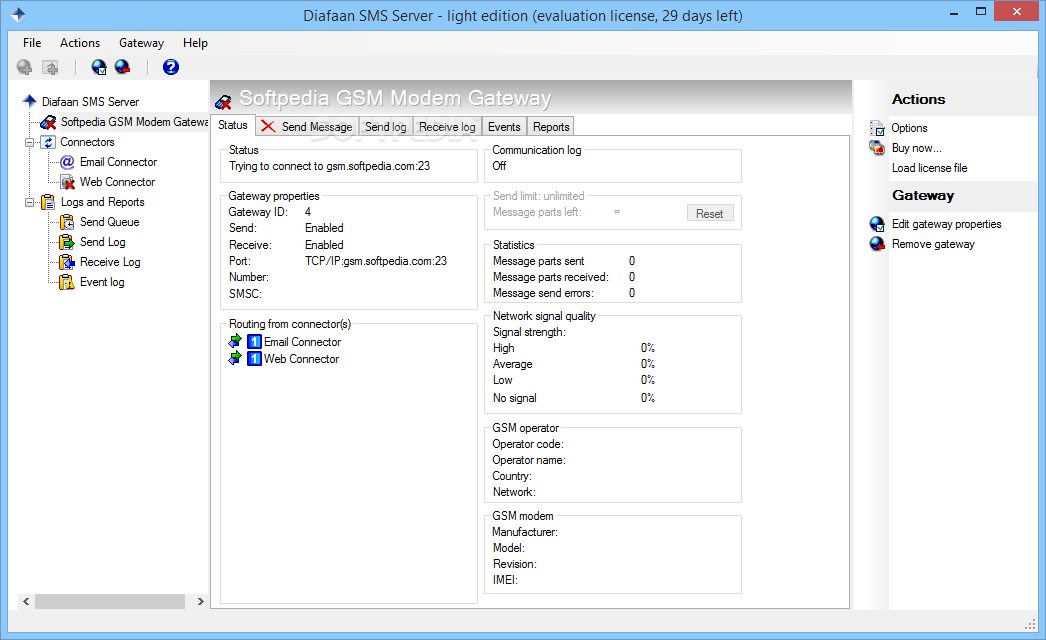Click the Buy now icon in Actions panel
Viewport: 1046px width, 640px height.
point(877,147)
